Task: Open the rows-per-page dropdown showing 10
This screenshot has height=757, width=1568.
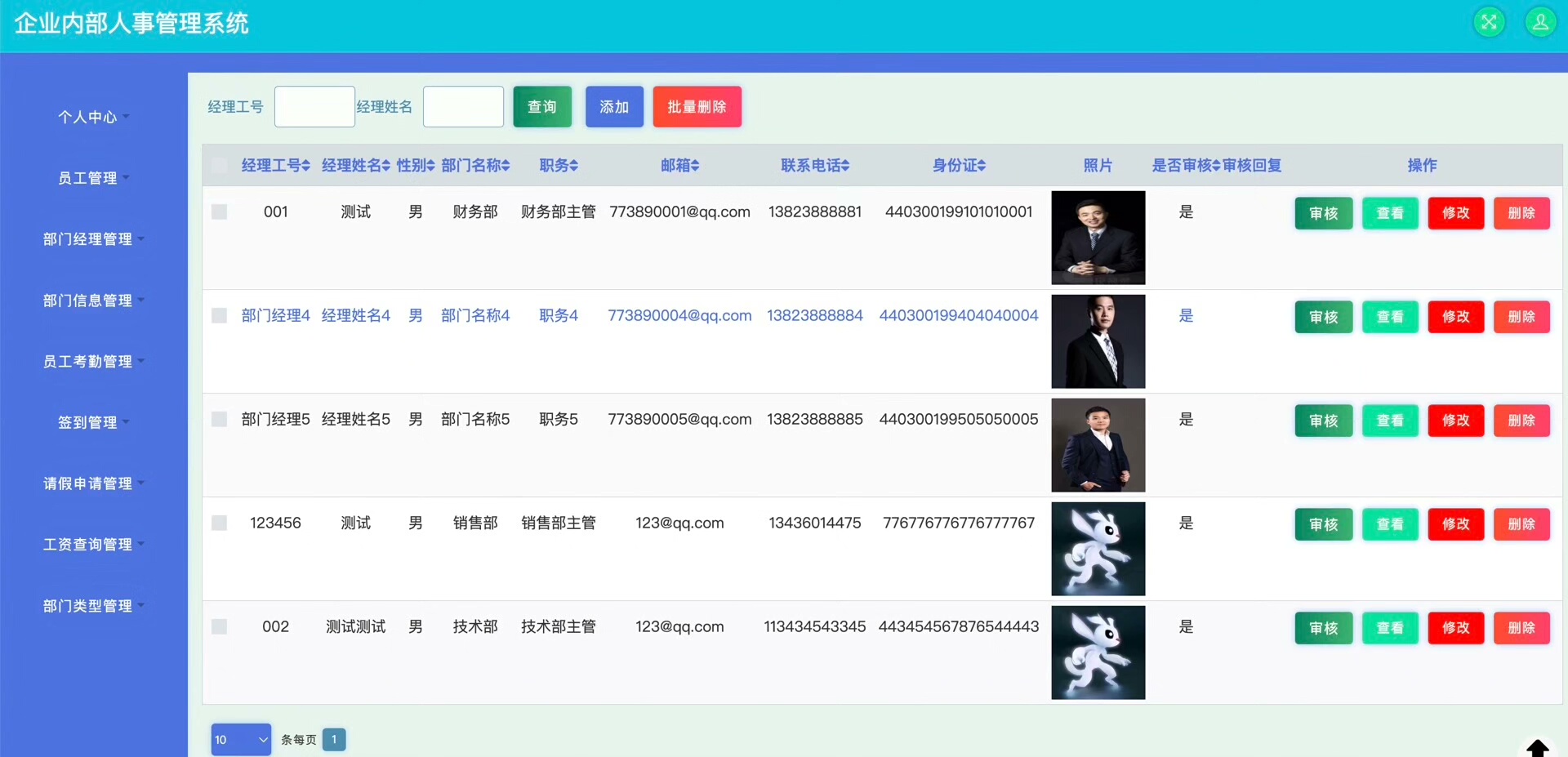Action: (241, 739)
